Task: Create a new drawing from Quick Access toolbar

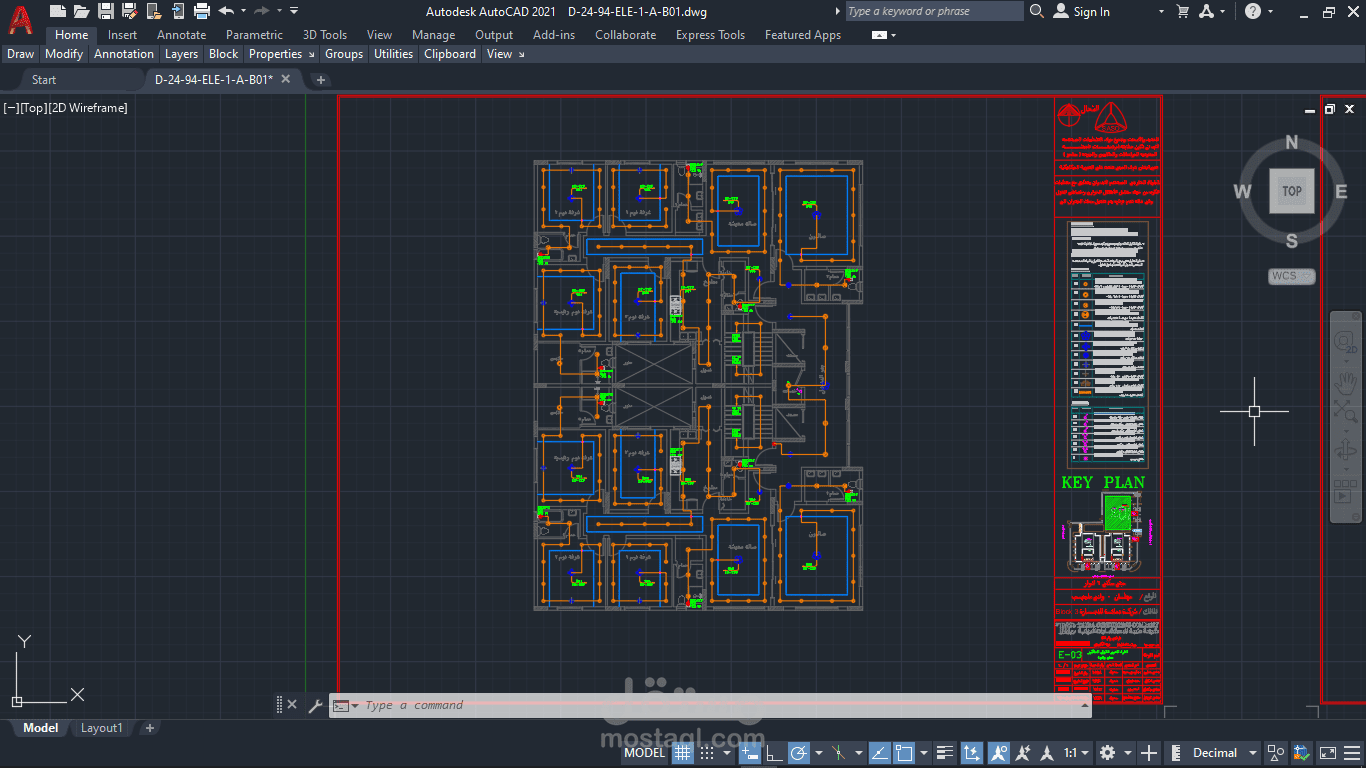Action: (57, 11)
